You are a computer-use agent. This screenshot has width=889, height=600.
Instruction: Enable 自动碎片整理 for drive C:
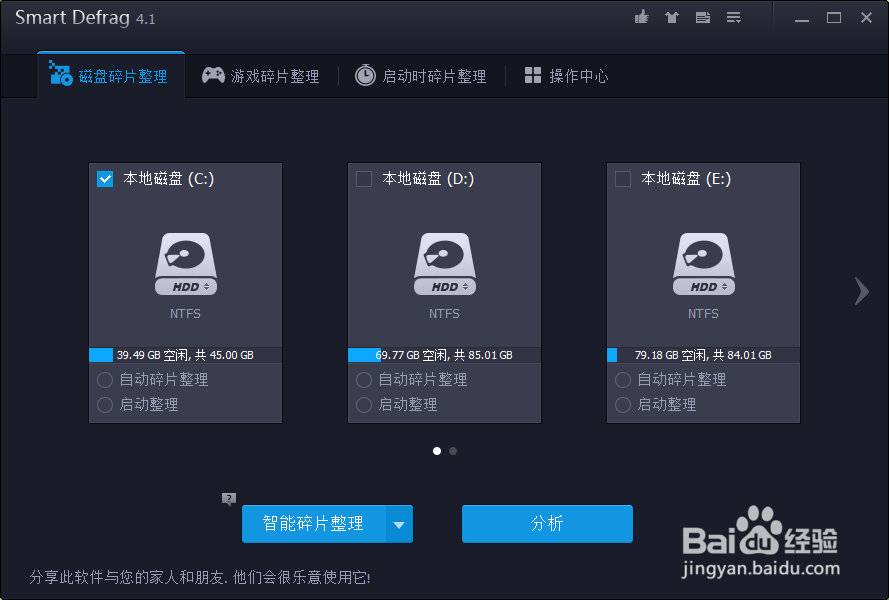coord(105,379)
